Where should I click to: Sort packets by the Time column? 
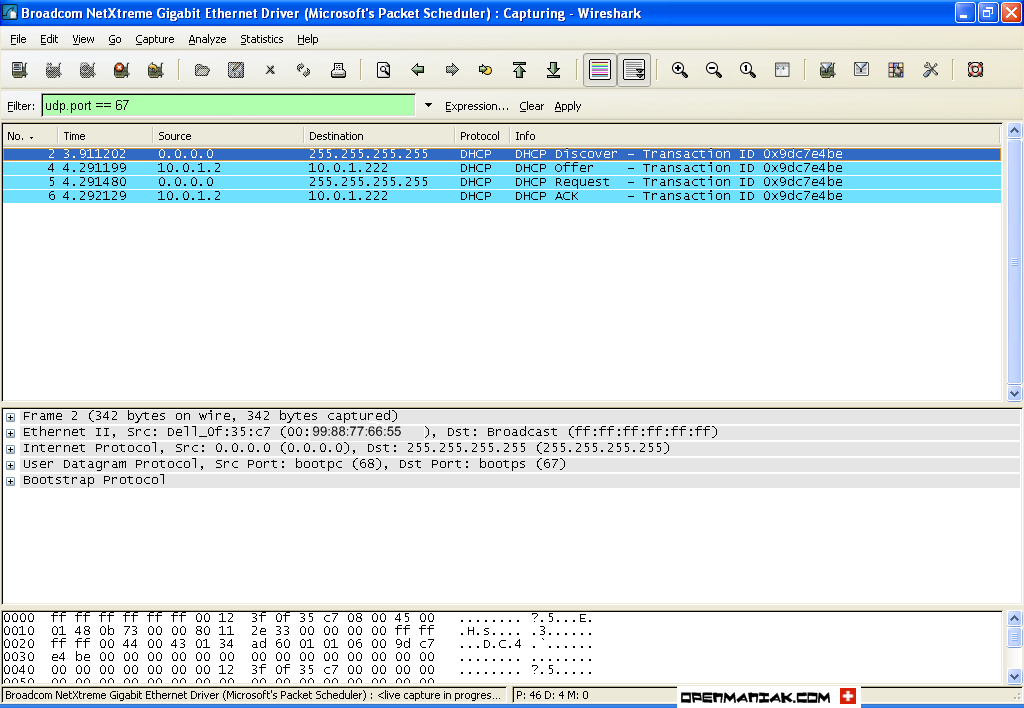(x=105, y=136)
